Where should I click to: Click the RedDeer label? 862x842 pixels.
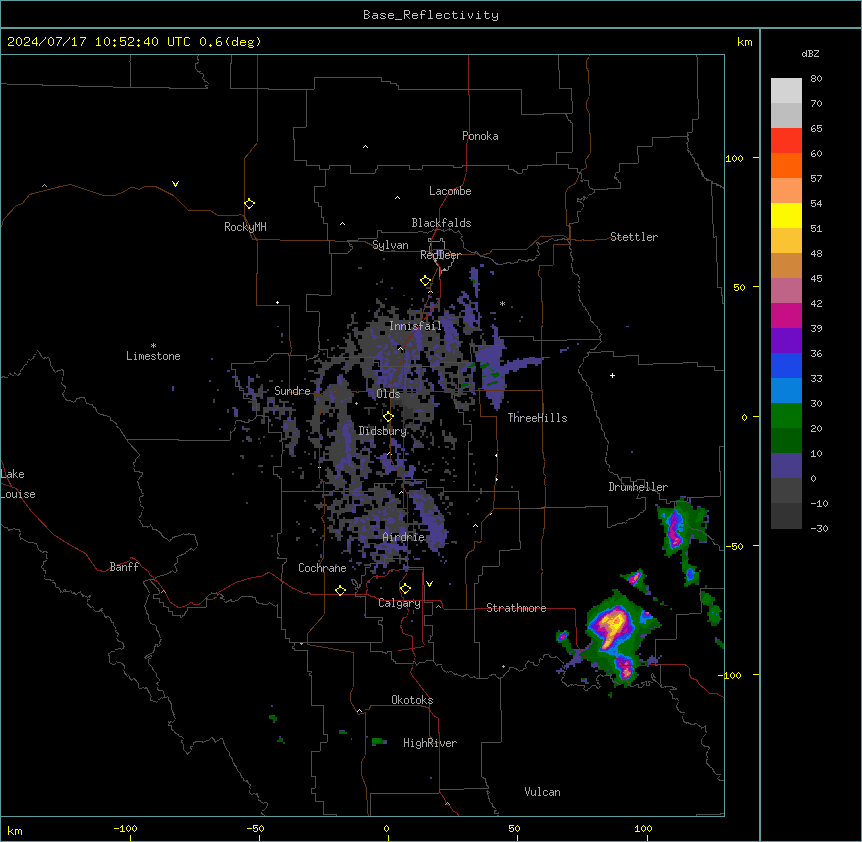point(440,255)
